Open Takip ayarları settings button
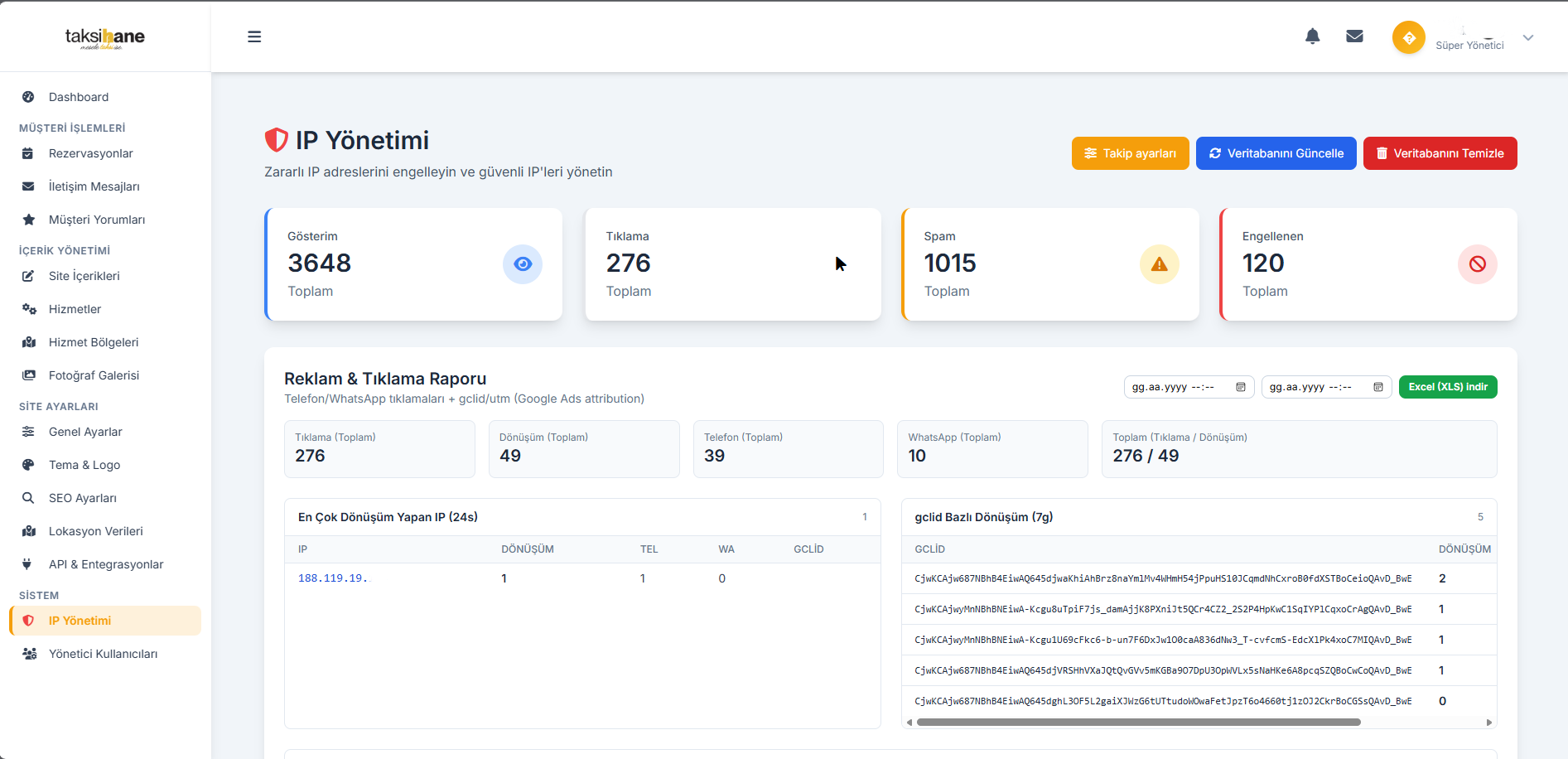Viewport: 1568px width, 759px height. pos(1130,153)
